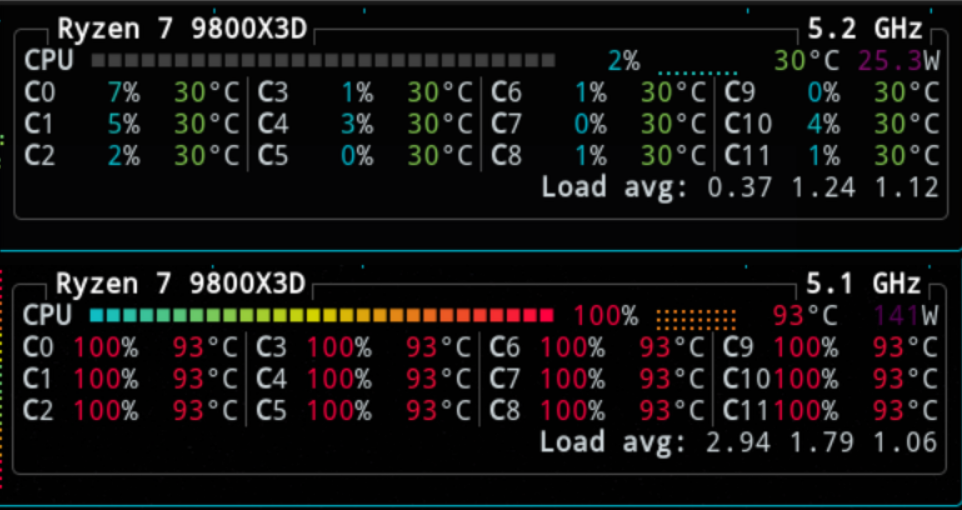Select the green 30°C value on the CPU row
962x510 pixels.
[807, 61]
